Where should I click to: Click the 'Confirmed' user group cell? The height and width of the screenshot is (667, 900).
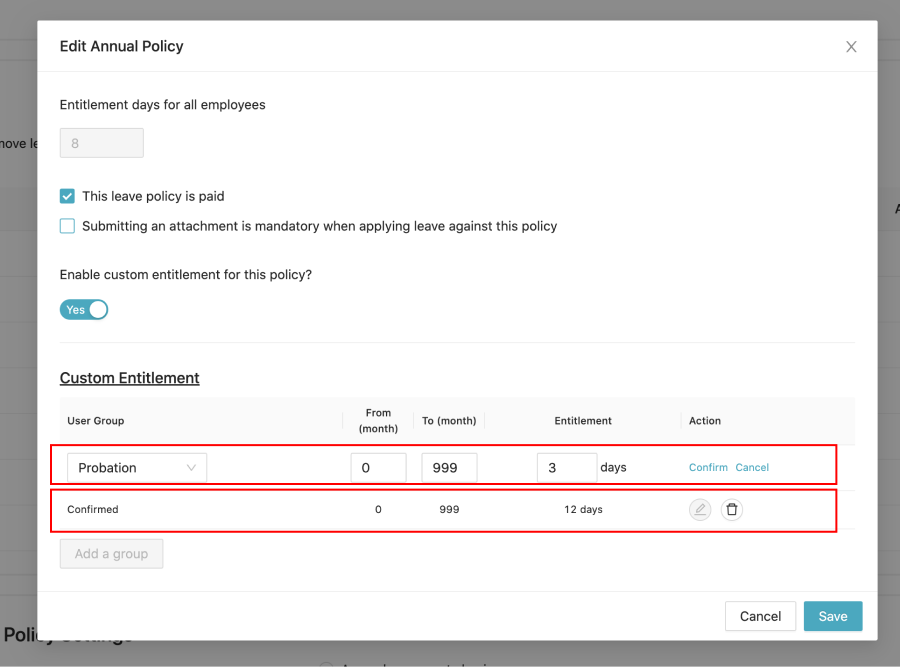pos(92,509)
